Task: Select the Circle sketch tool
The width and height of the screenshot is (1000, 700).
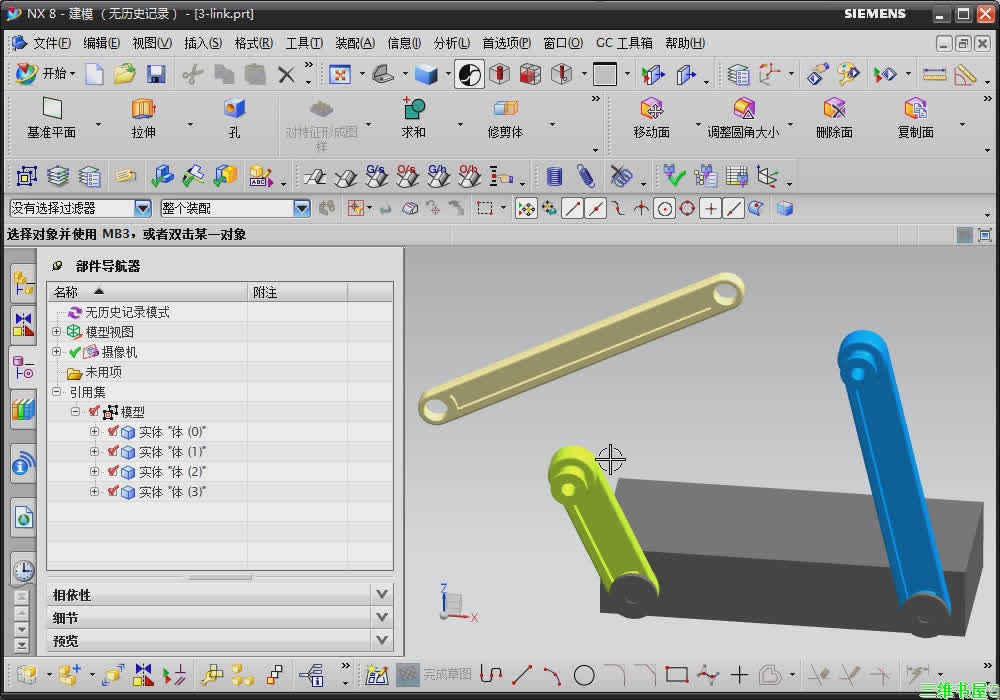Action: click(x=584, y=675)
